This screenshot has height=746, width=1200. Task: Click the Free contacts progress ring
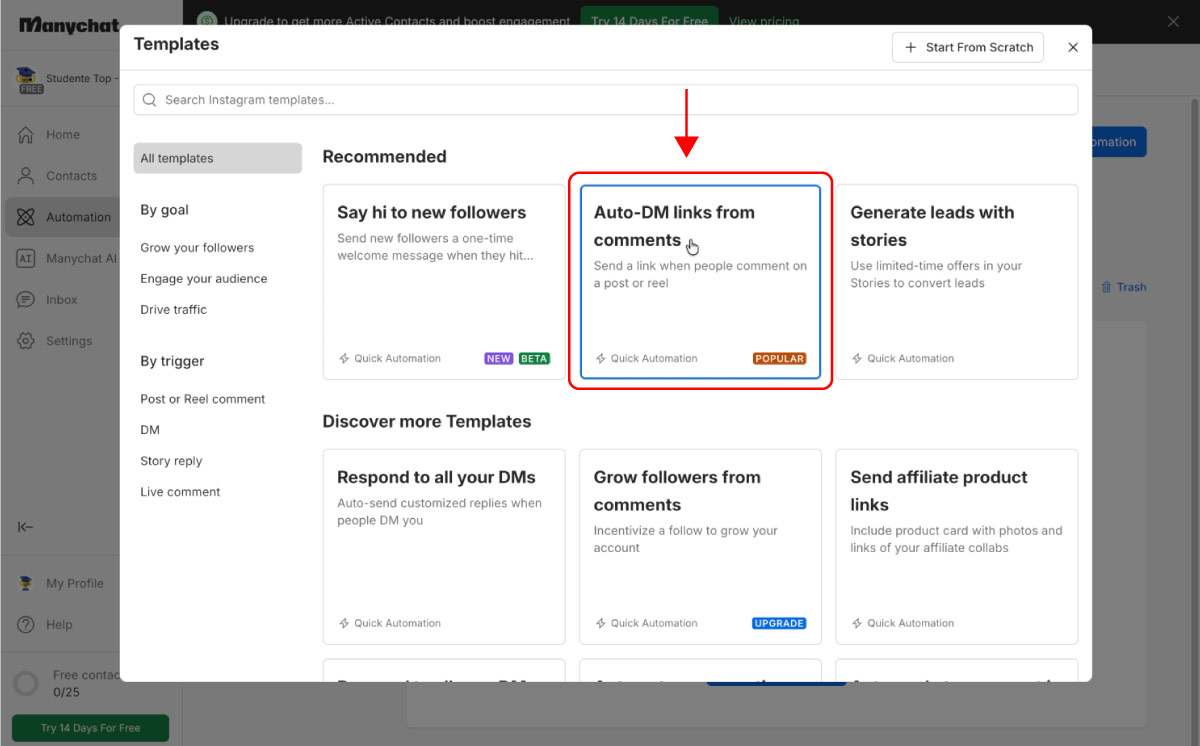pos(26,684)
